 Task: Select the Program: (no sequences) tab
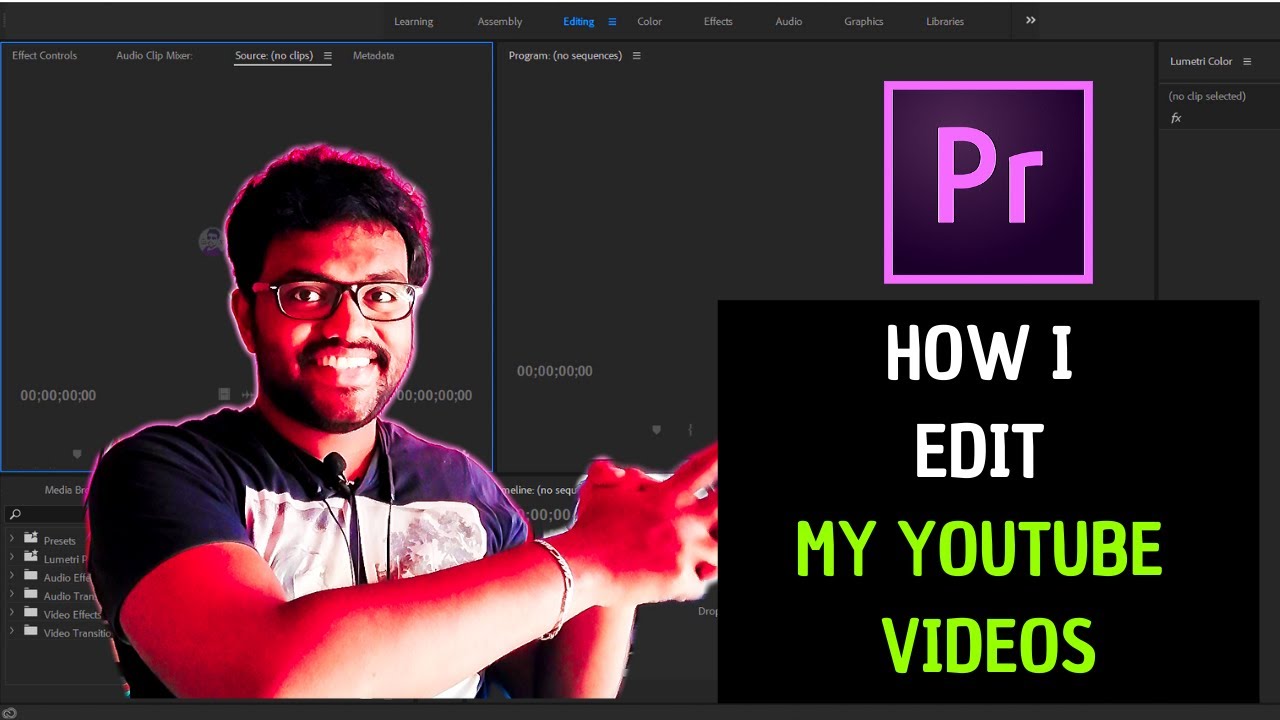tap(565, 55)
